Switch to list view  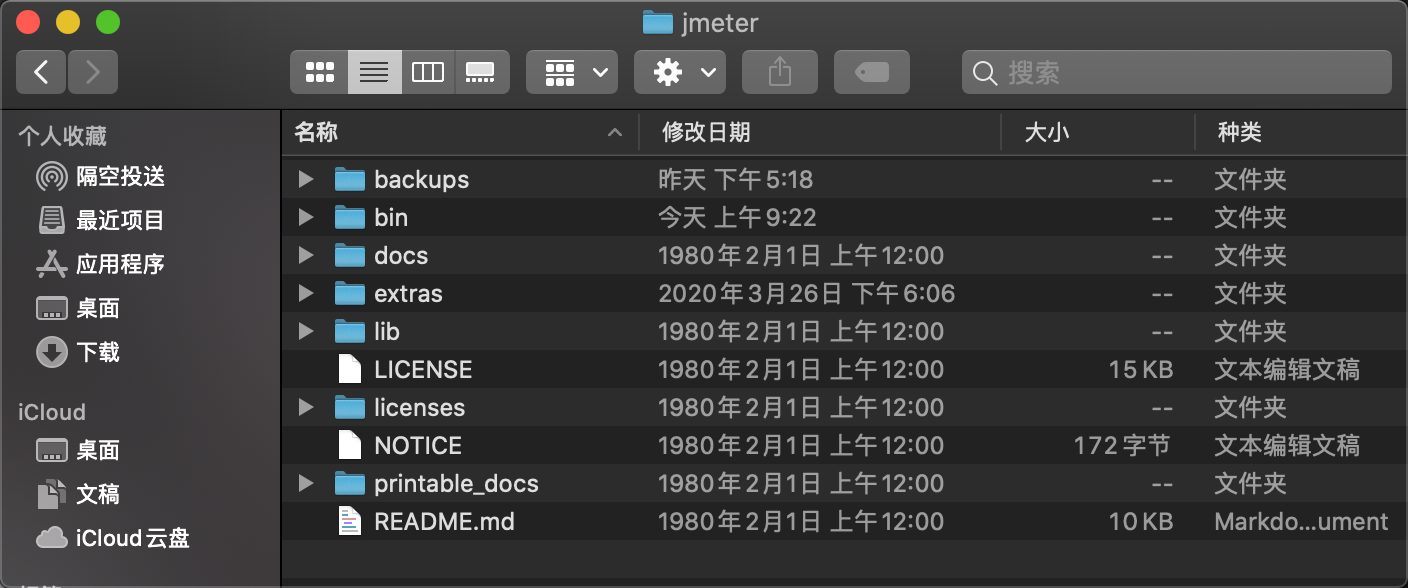[x=374, y=72]
